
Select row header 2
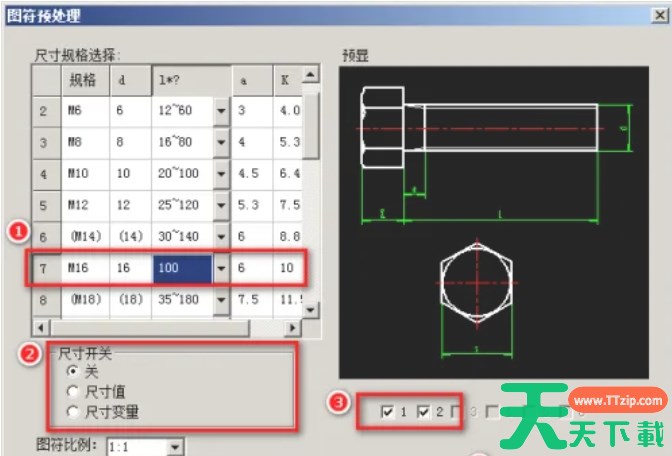pyautogui.click(x=47, y=111)
